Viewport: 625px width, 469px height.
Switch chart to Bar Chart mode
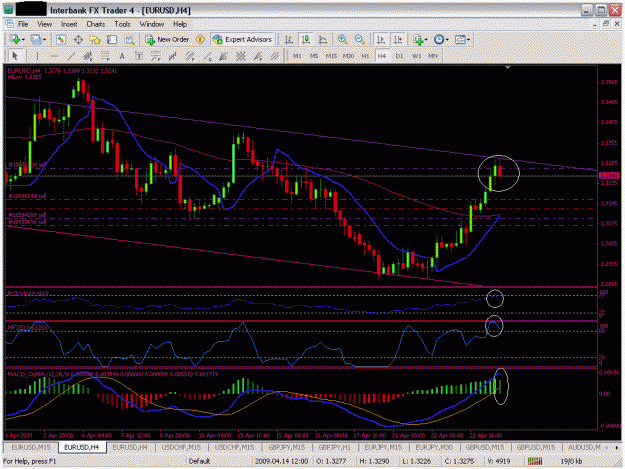pos(288,39)
